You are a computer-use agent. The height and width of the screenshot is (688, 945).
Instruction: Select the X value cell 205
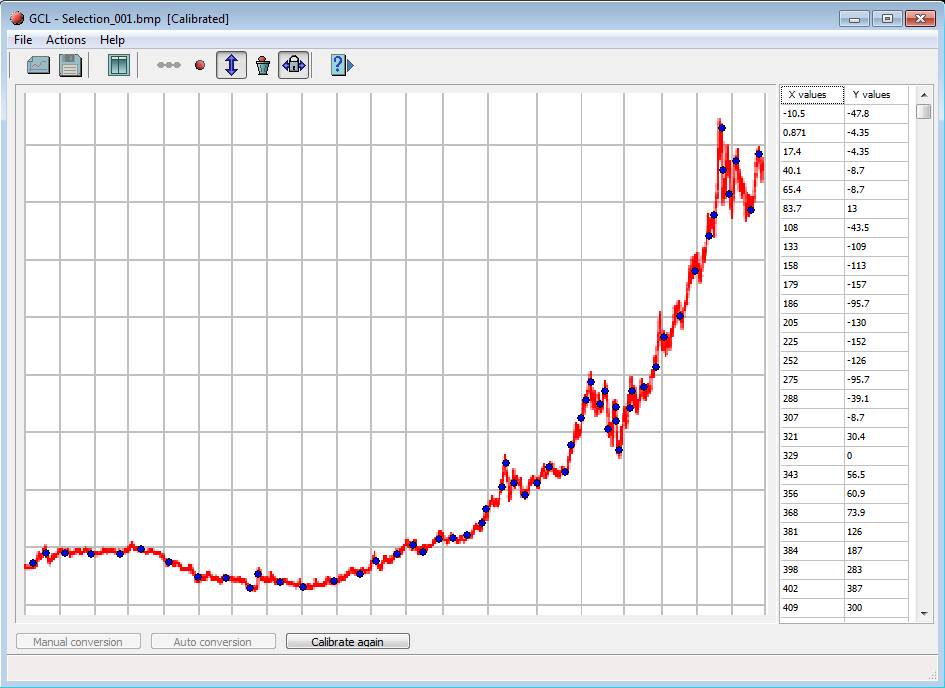coord(812,323)
